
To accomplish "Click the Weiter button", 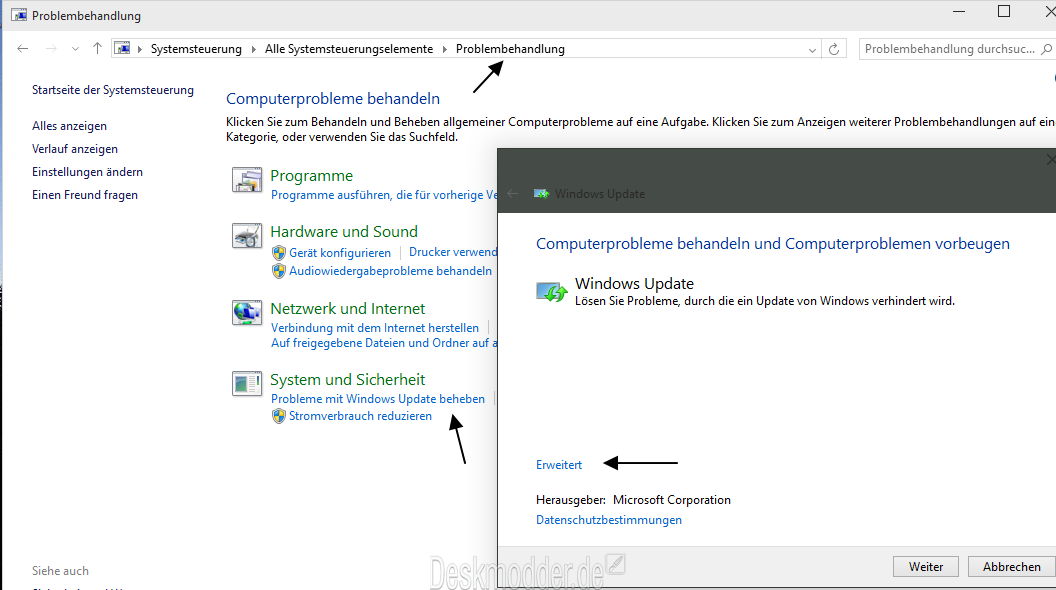I will 926,566.
